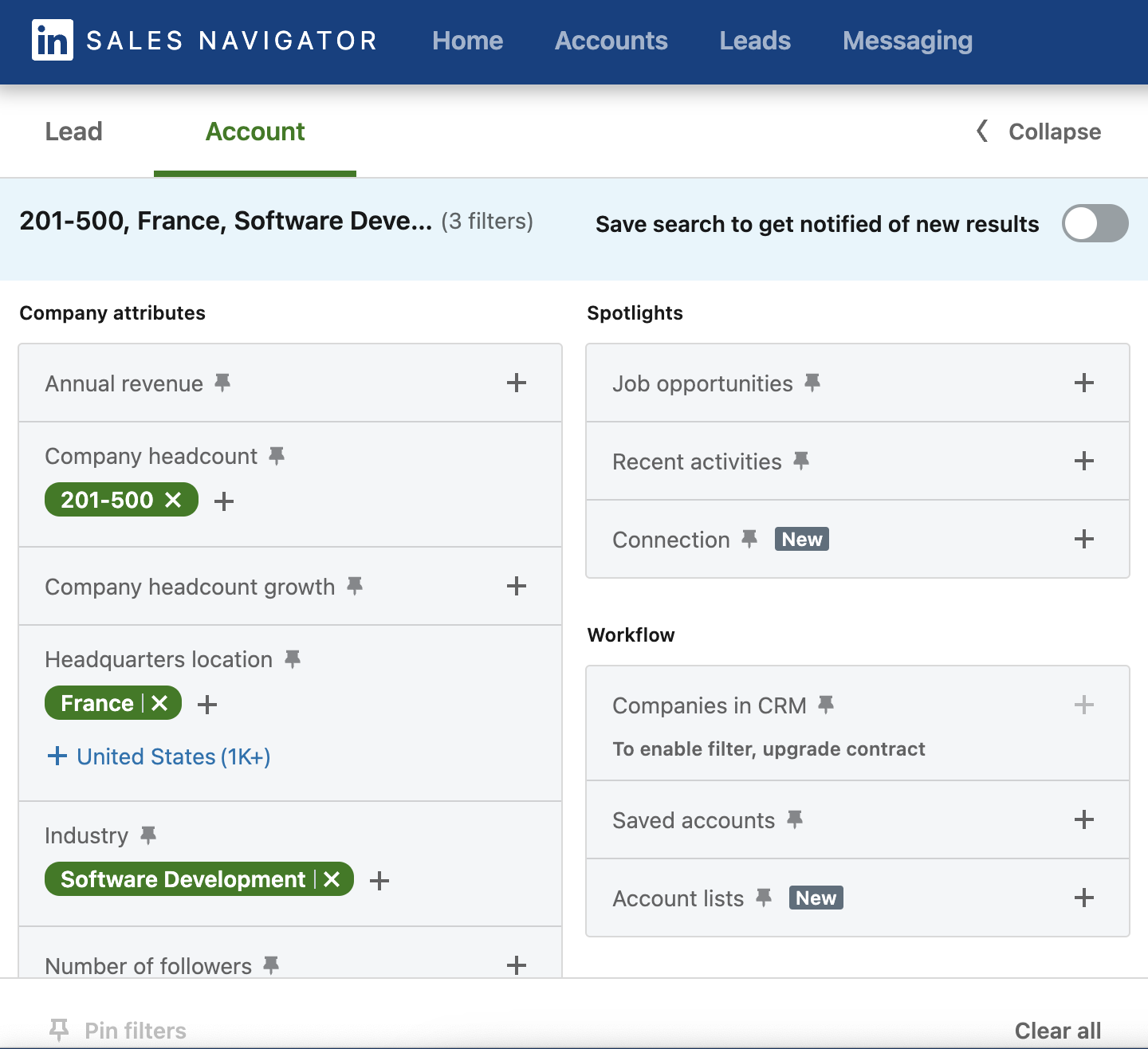1148x1049 pixels.
Task: Remove the Software Development chip
Action: tap(332, 879)
